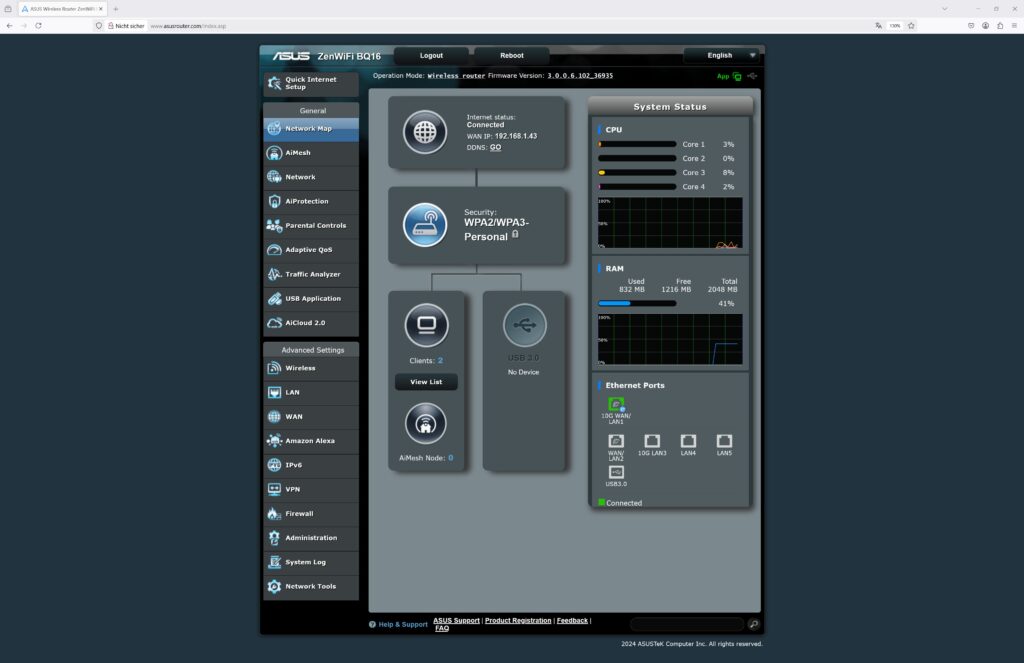Click the Network Tools gear icon
Viewport: 1024px width, 663px height.
(x=274, y=587)
